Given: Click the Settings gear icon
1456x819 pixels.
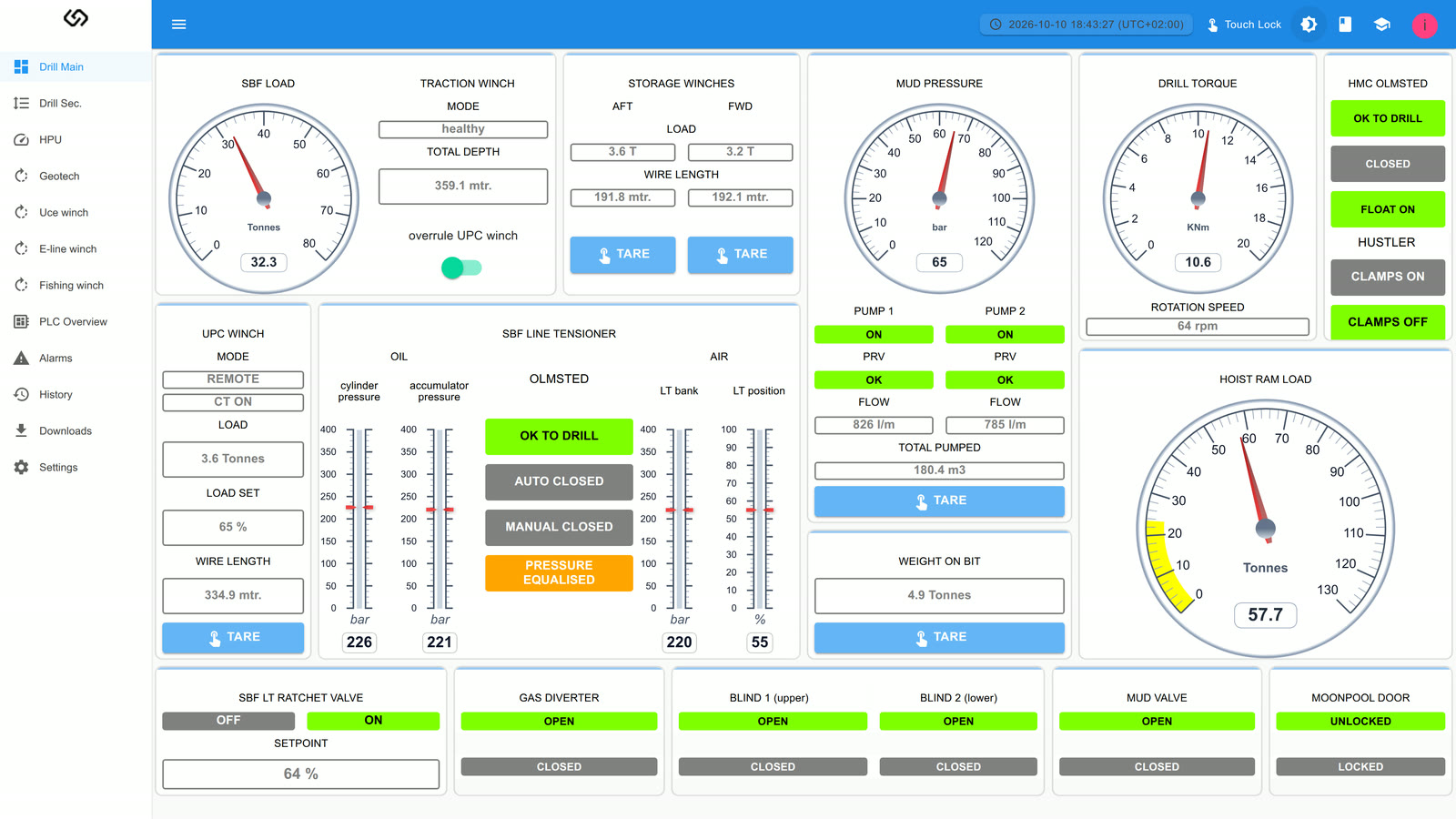Looking at the screenshot, I should click(21, 467).
